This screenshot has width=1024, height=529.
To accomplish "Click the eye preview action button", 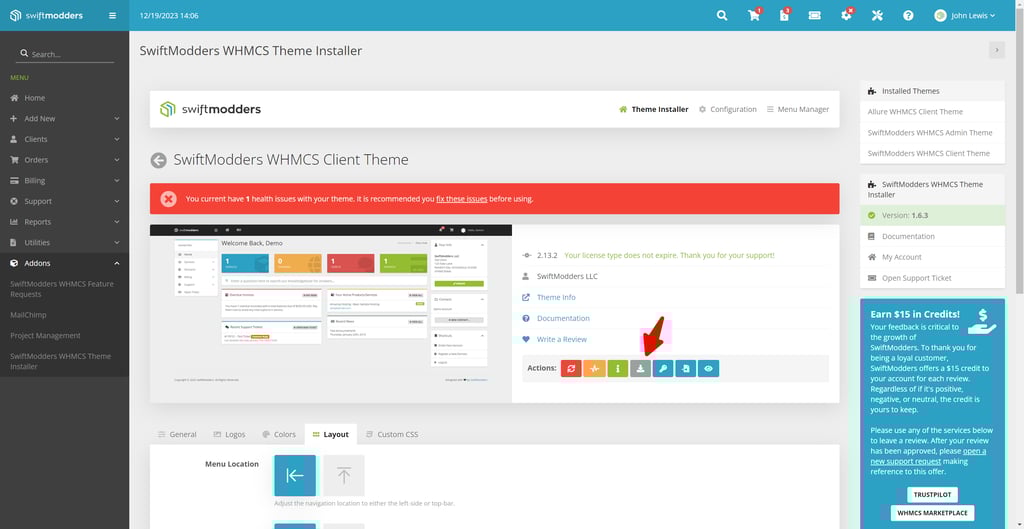I will [708, 368].
